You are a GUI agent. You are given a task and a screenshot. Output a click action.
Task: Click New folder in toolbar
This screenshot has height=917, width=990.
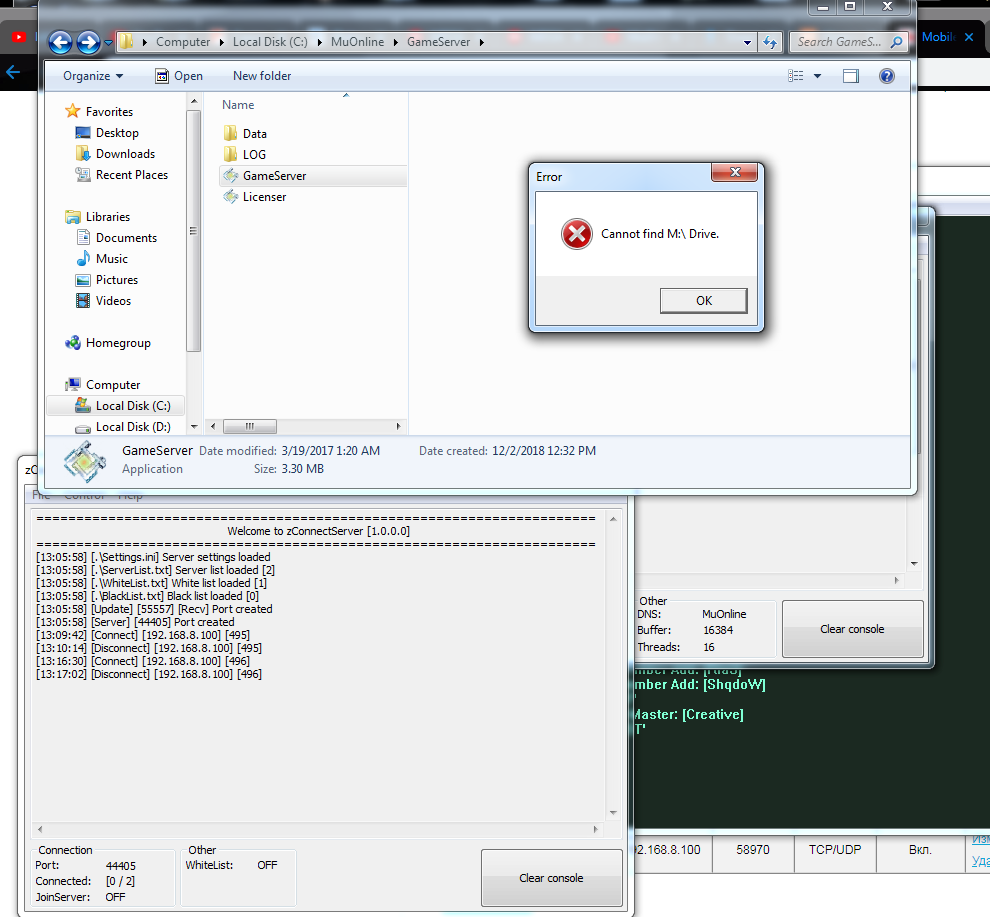(262, 76)
